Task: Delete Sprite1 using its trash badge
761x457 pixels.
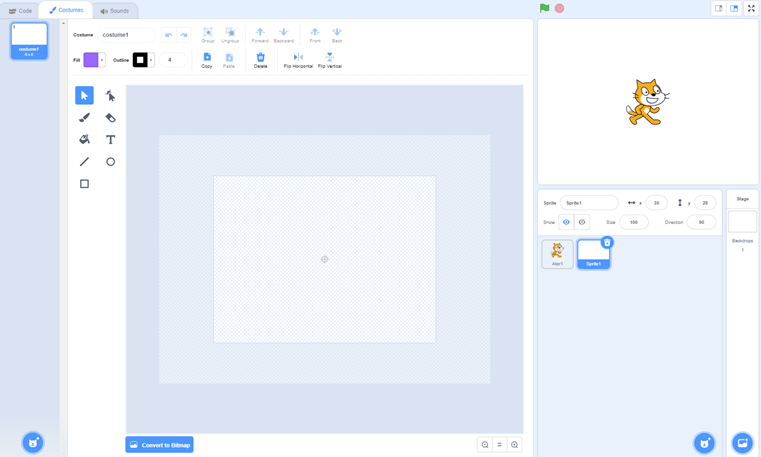Action: pyautogui.click(x=607, y=242)
